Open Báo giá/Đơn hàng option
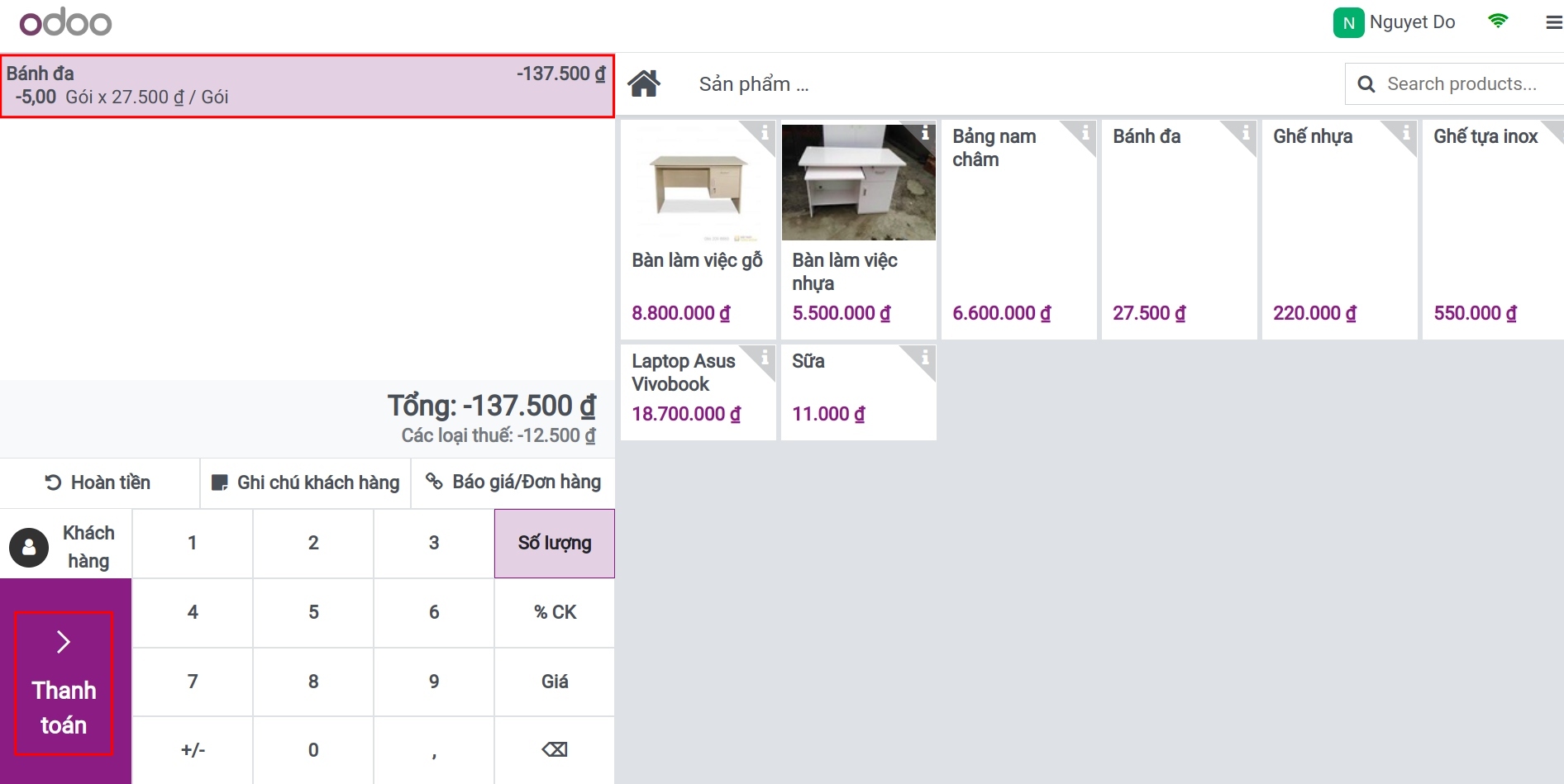Image resolution: width=1564 pixels, height=784 pixels. (x=513, y=482)
